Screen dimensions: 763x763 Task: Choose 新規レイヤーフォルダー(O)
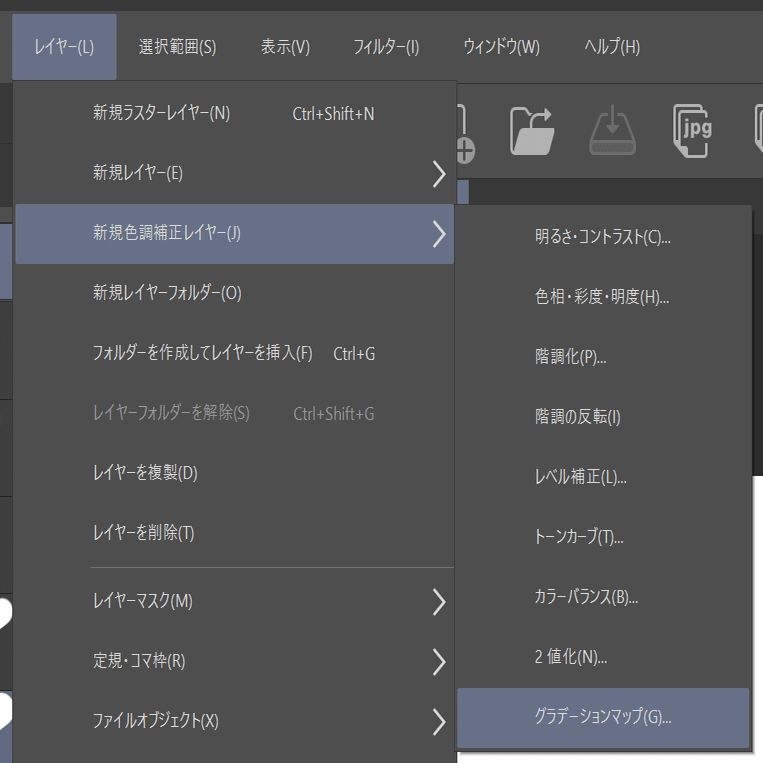235,293
